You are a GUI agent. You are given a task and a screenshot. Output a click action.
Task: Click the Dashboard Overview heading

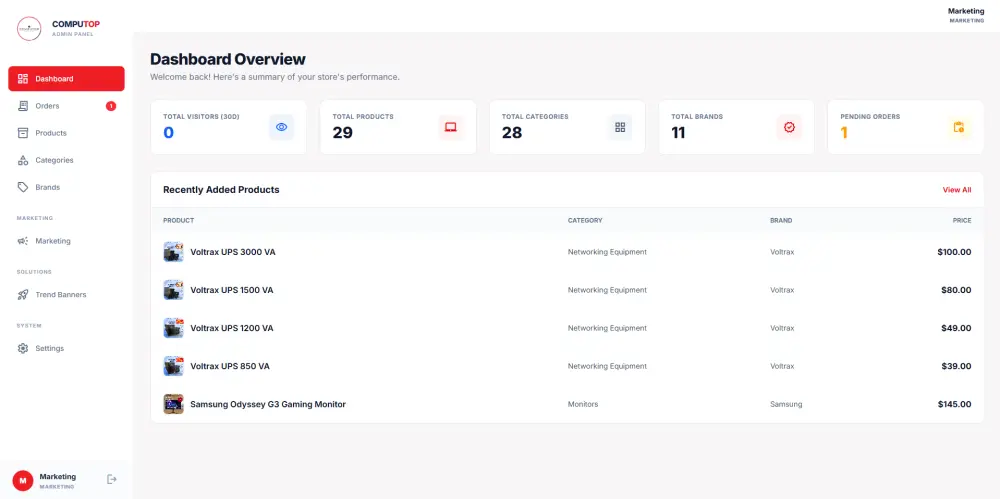click(x=228, y=59)
